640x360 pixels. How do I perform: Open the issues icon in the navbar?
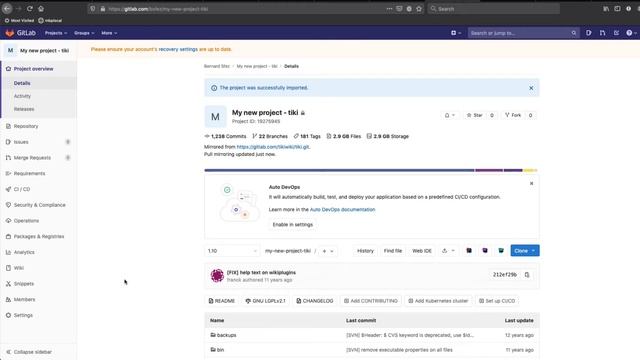(x=589, y=33)
